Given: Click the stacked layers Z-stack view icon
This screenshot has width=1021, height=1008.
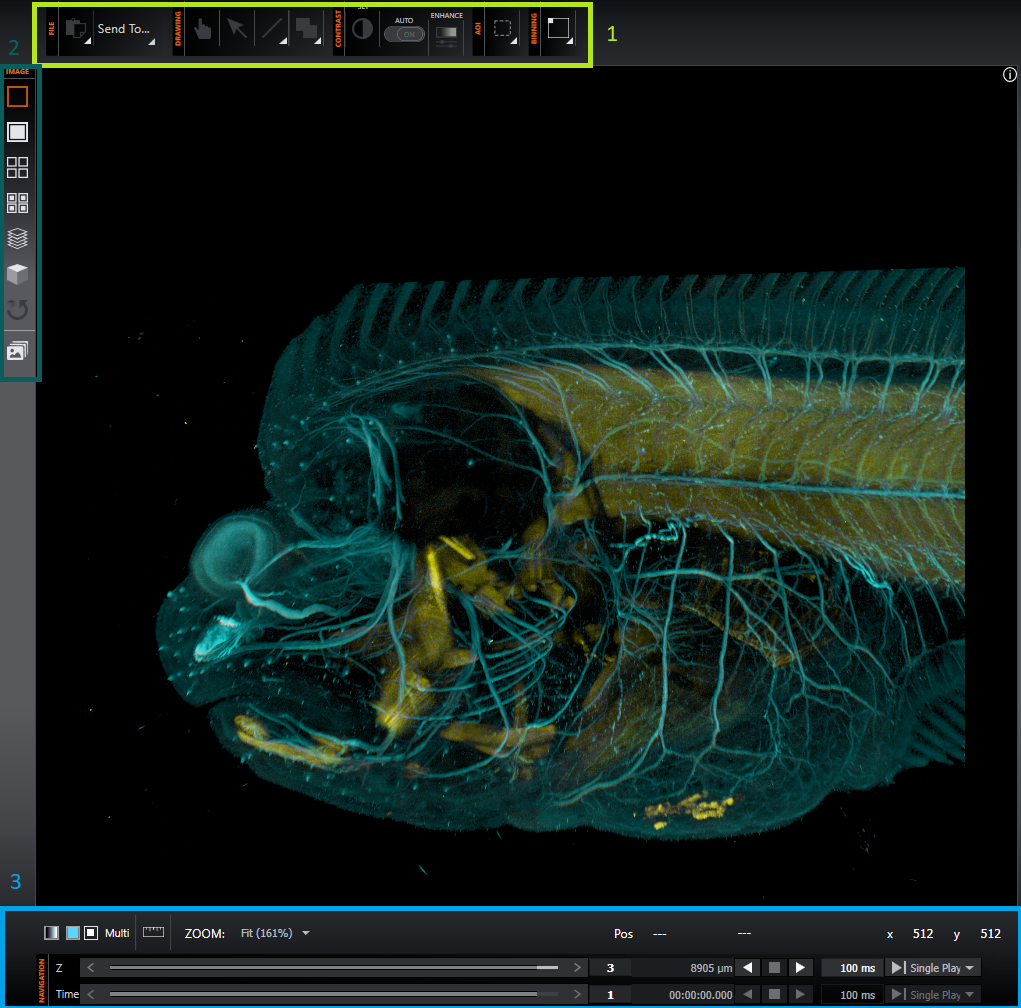Looking at the screenshot, I should click(17, 238).
